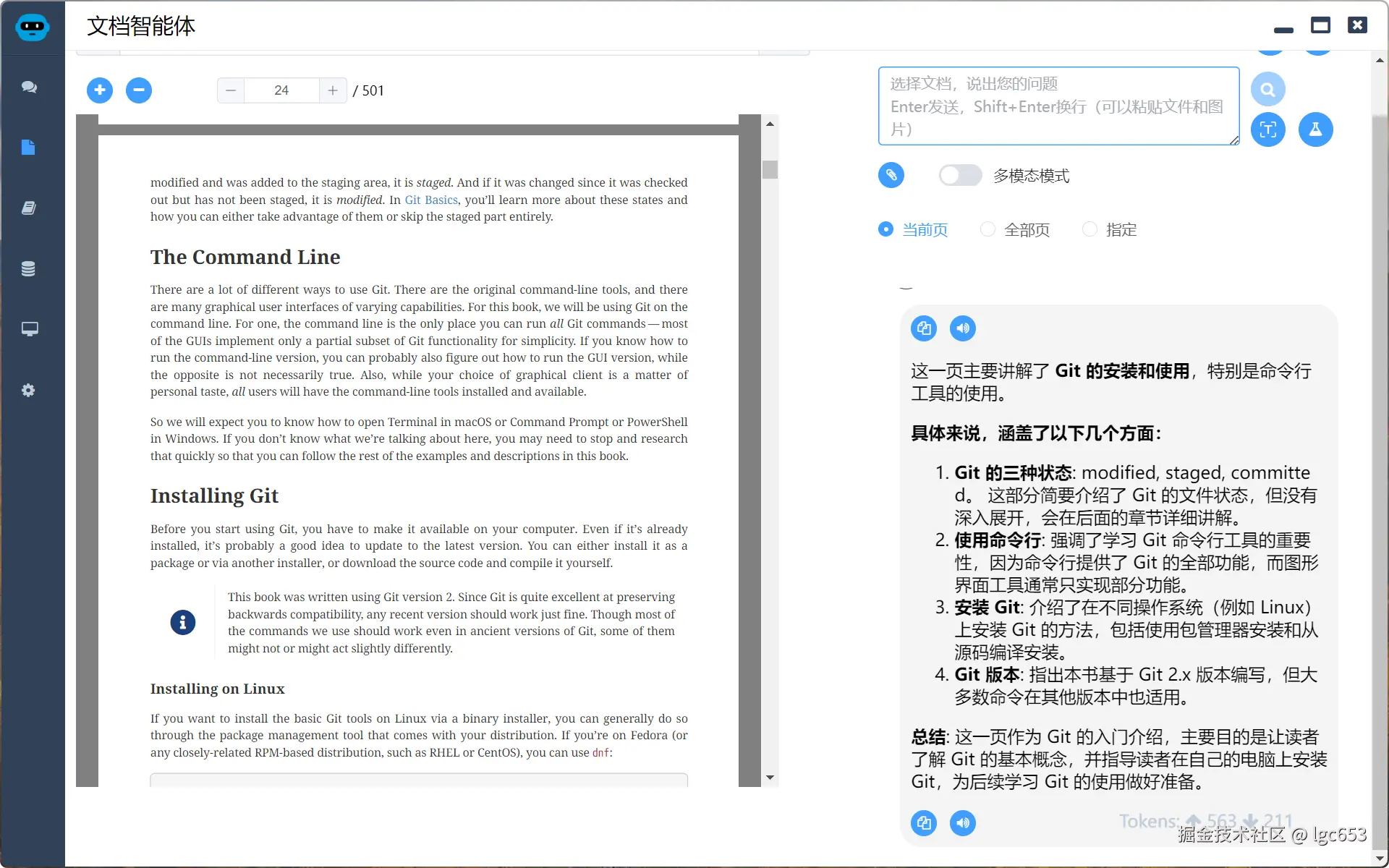The height and width of the screenshot is (868, 1389).
Task: Open the chat conversations panel
Action: point(29,87)
